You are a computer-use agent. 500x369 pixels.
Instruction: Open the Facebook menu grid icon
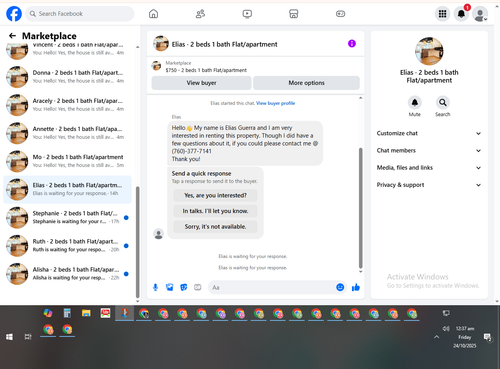coord(442,14)
